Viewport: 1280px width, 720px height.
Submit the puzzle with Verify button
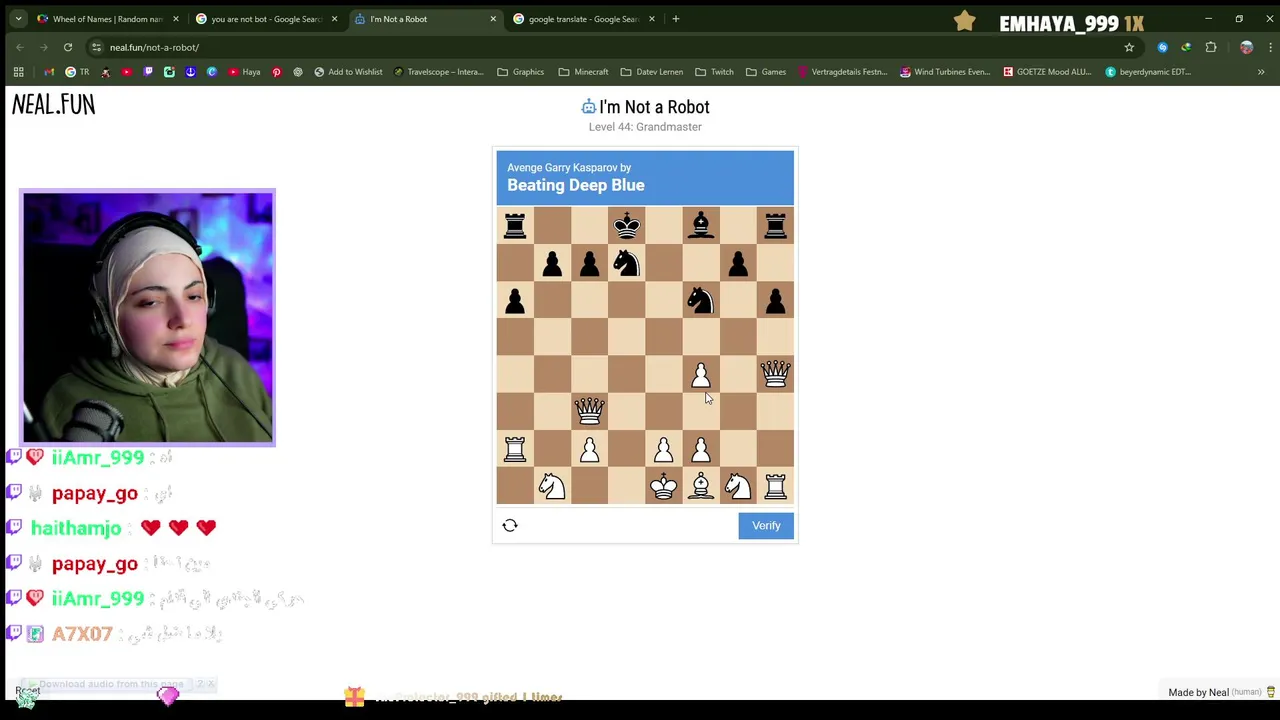(x=766, y=525)
